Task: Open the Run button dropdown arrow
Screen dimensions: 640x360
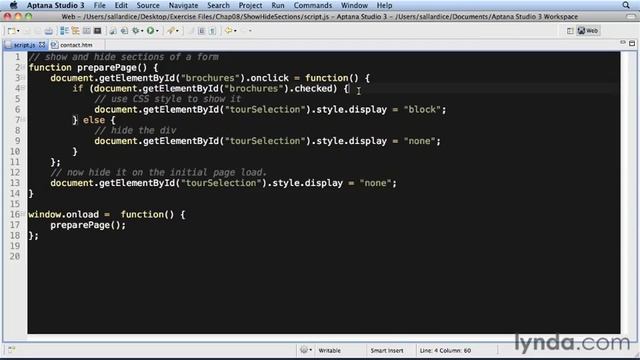Action: [x=158, y=31]
